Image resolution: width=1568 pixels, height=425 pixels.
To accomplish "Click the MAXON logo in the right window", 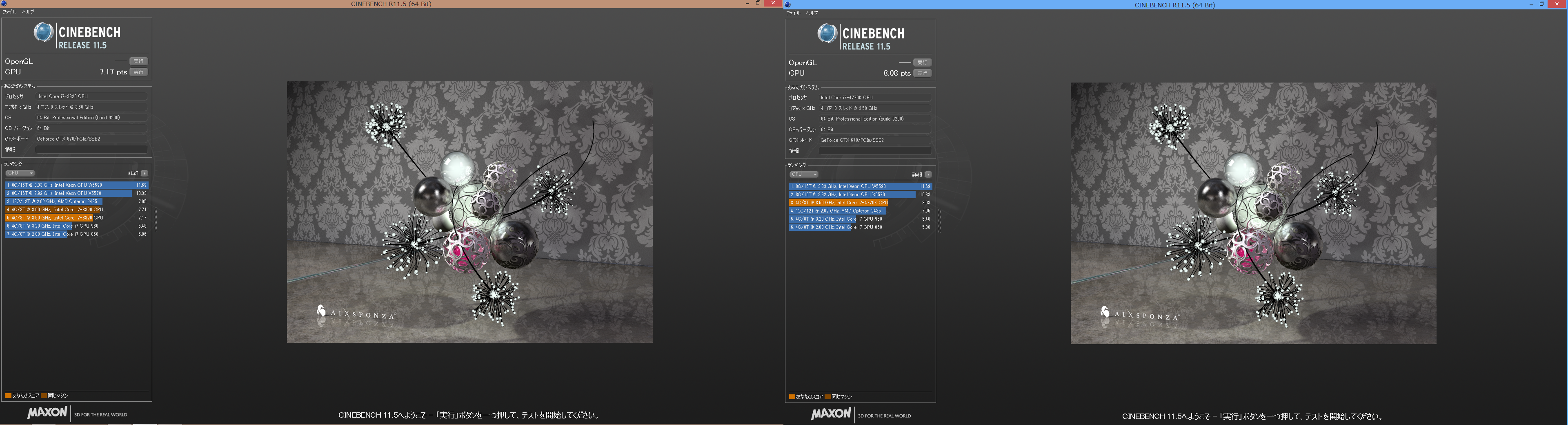I will tap(831, 414).
